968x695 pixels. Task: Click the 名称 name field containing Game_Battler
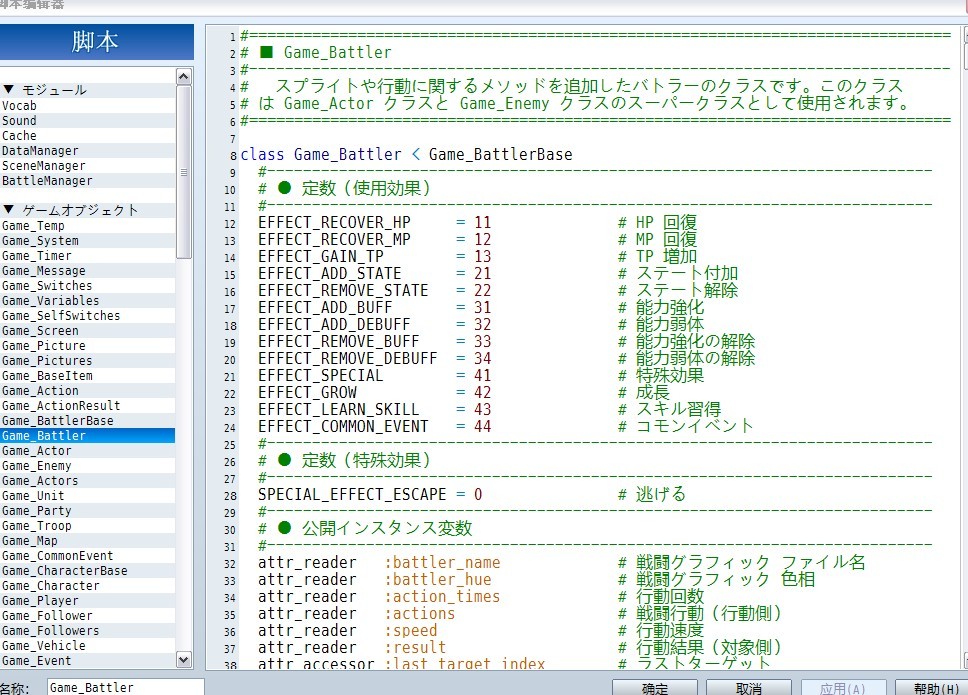[x=125, y=687]
